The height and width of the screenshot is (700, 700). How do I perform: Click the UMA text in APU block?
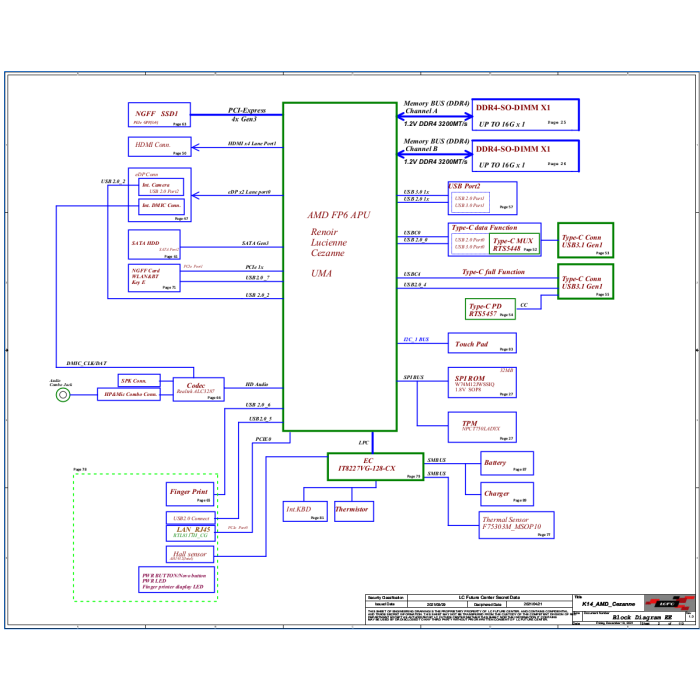(321, 274)
